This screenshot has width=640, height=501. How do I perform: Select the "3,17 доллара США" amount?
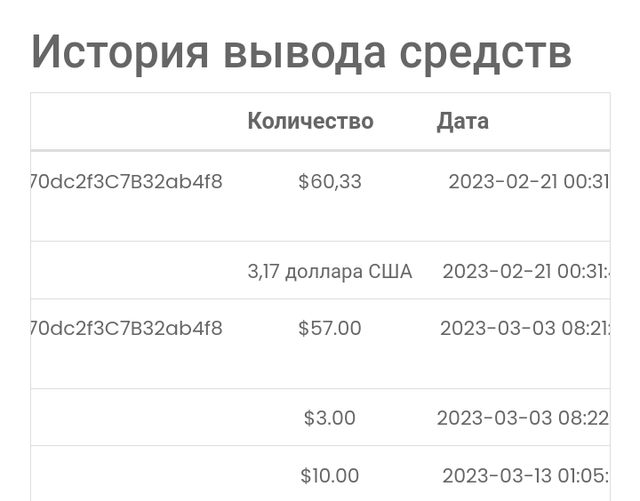[x=330, y=271]
